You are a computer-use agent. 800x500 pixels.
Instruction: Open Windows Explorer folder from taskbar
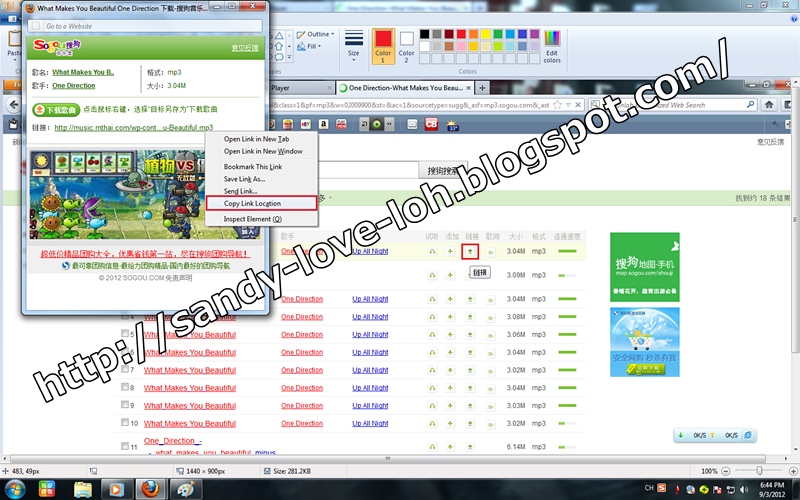point(83,489)
